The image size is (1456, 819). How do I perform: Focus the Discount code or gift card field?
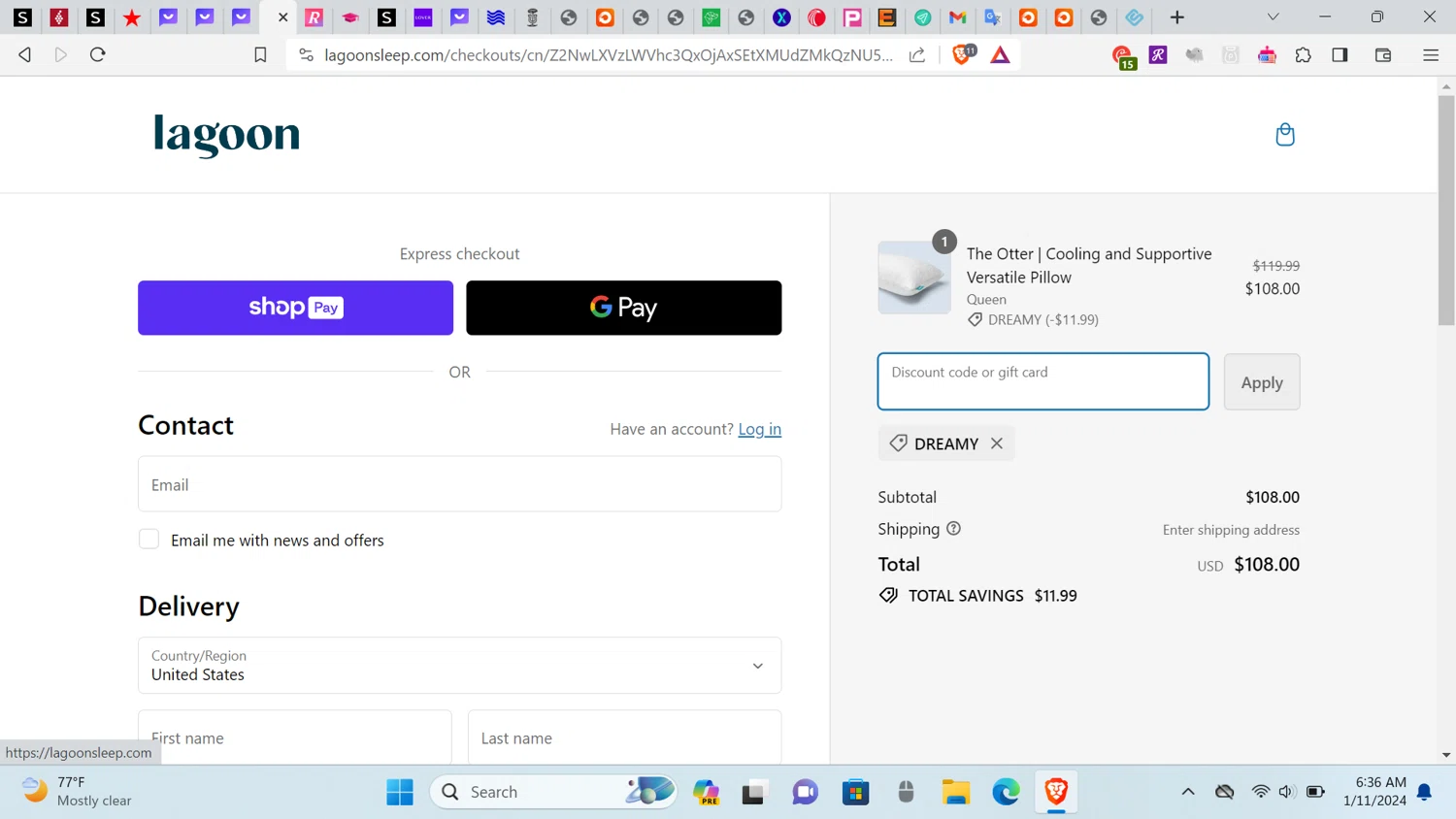click(x=1043, y=381)
